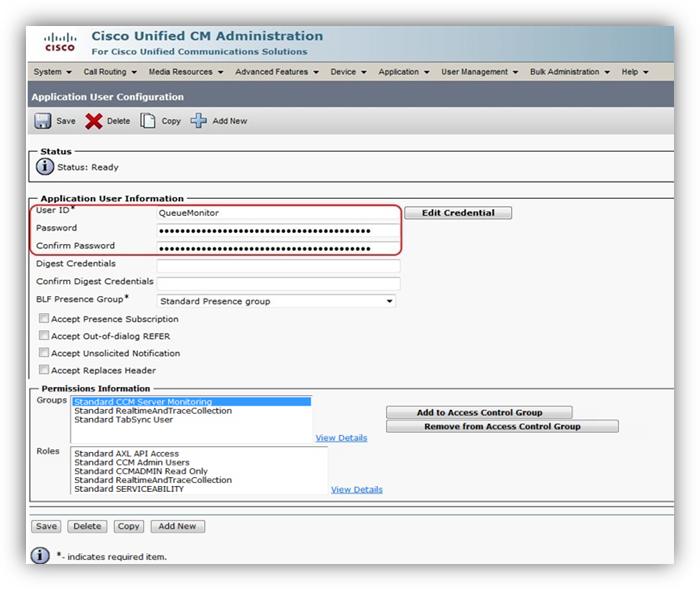700x589 pixels.
Task: Select Standard TabSync User group
Action: pyautogui.click(x=124, y=420)
